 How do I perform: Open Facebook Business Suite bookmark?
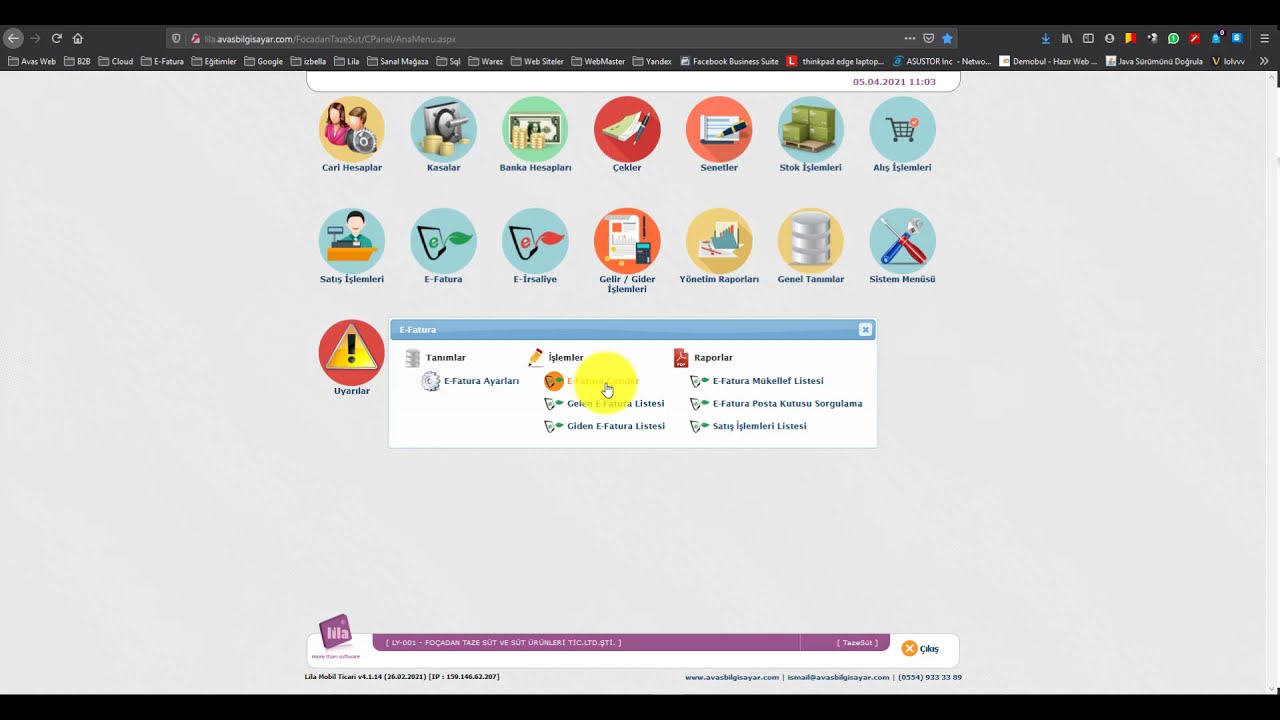[x=729, y=61]
